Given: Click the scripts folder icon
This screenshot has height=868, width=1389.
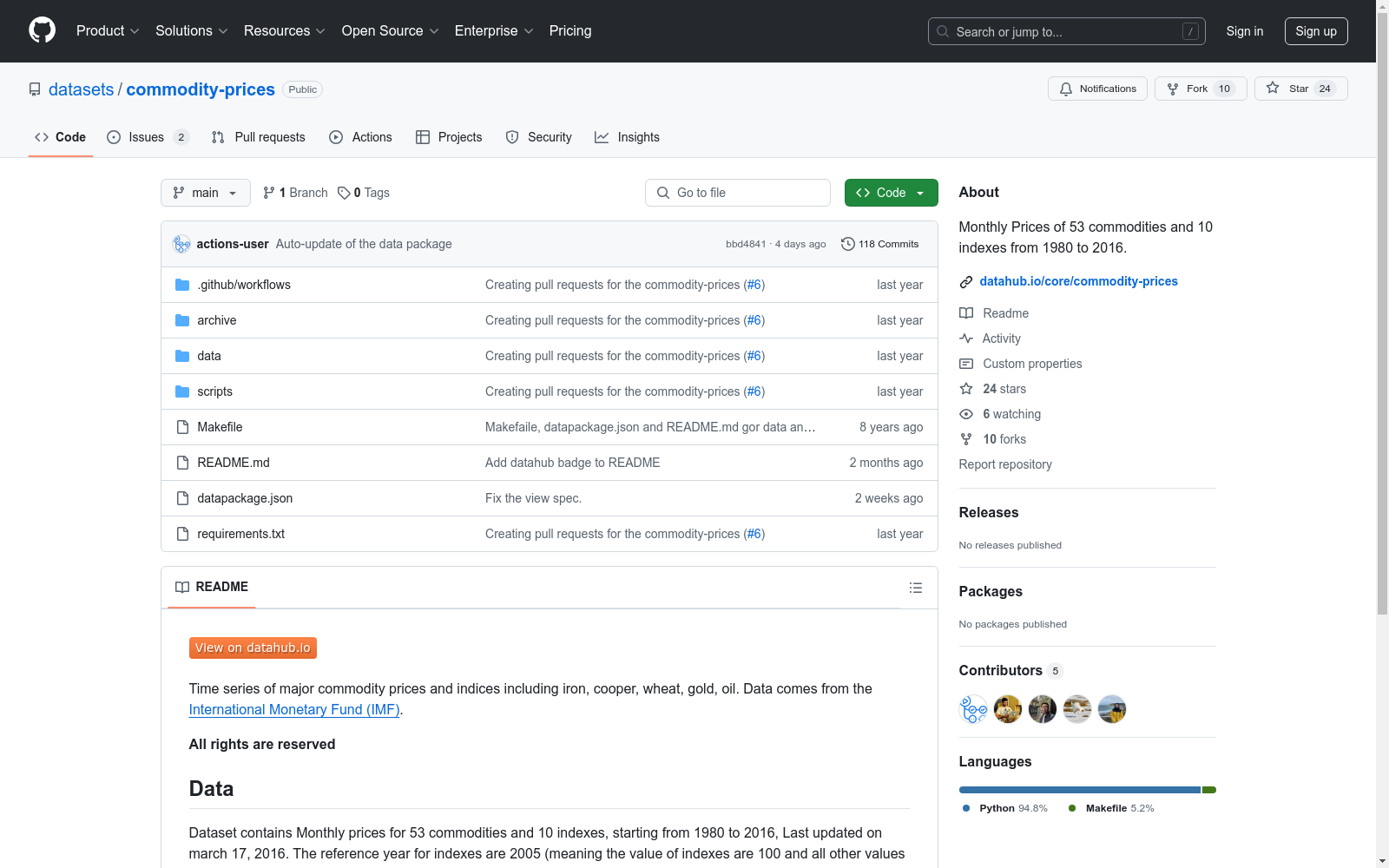Looking at the screenshot, I should (x=182, y=391).
